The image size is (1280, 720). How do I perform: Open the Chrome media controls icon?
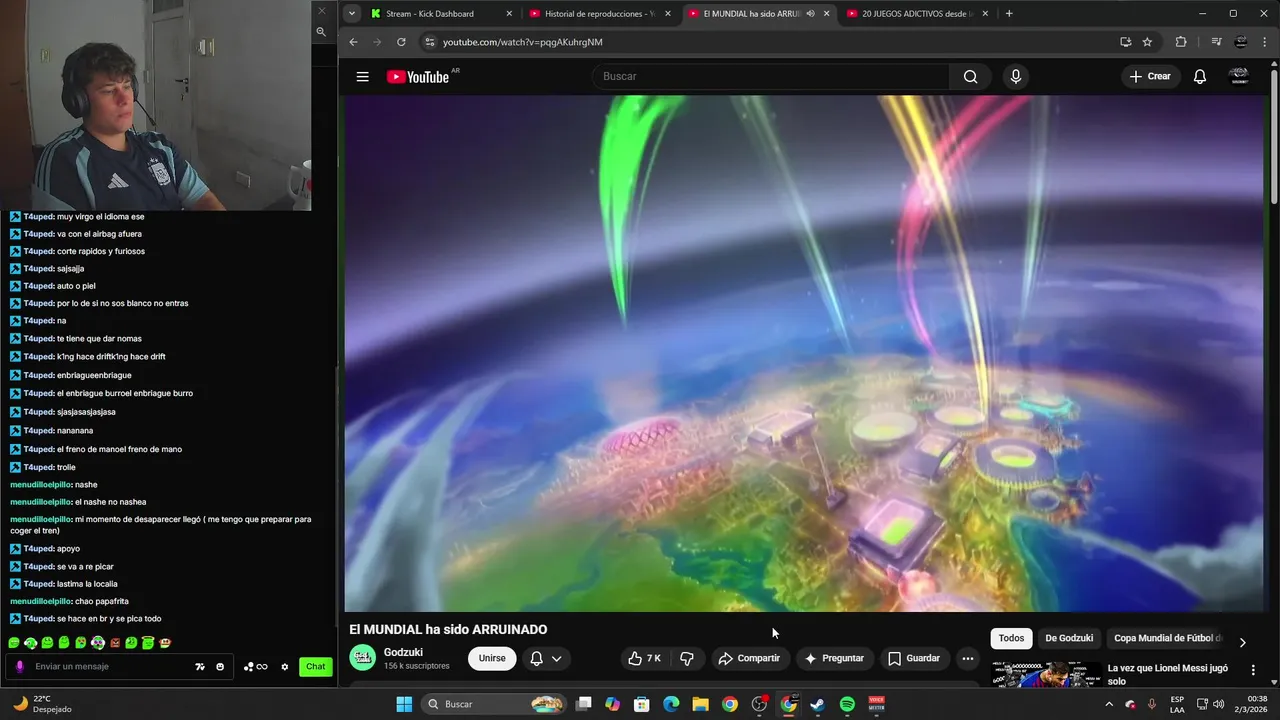(x=1216, y=42)
